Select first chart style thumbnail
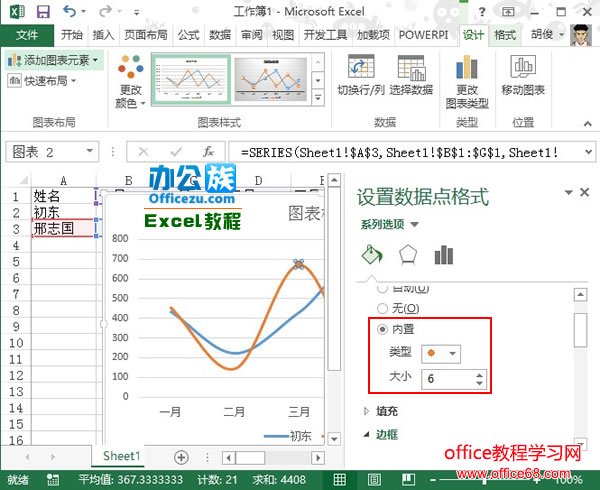 click(191, 80)
